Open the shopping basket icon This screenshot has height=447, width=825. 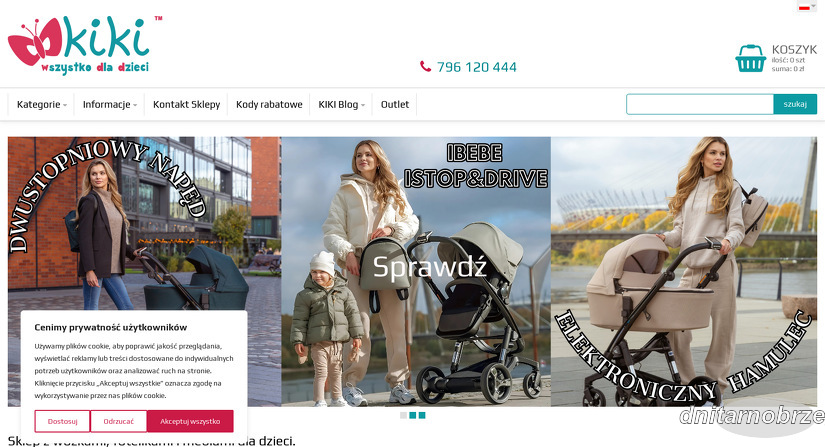coord(750,58)
